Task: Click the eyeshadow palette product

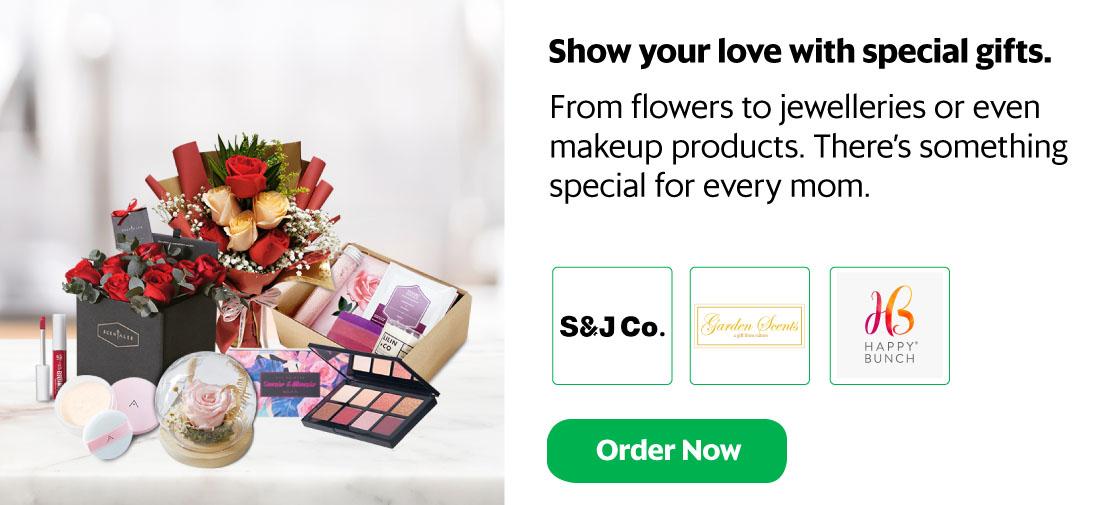Action: pyautogui.click(x=370, y=397)
